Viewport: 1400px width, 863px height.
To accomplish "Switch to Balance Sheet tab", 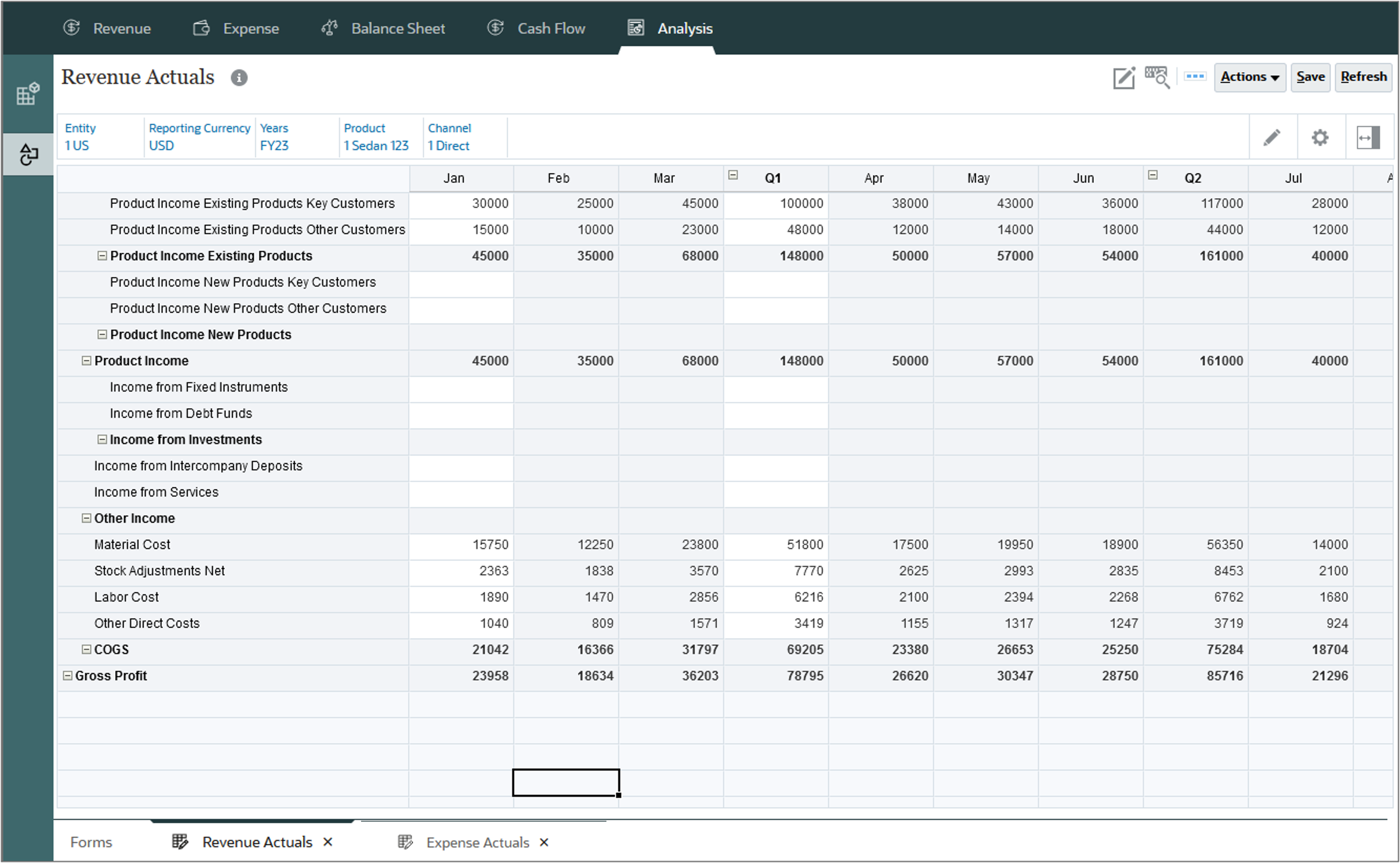I will click(x=383, y=28).
